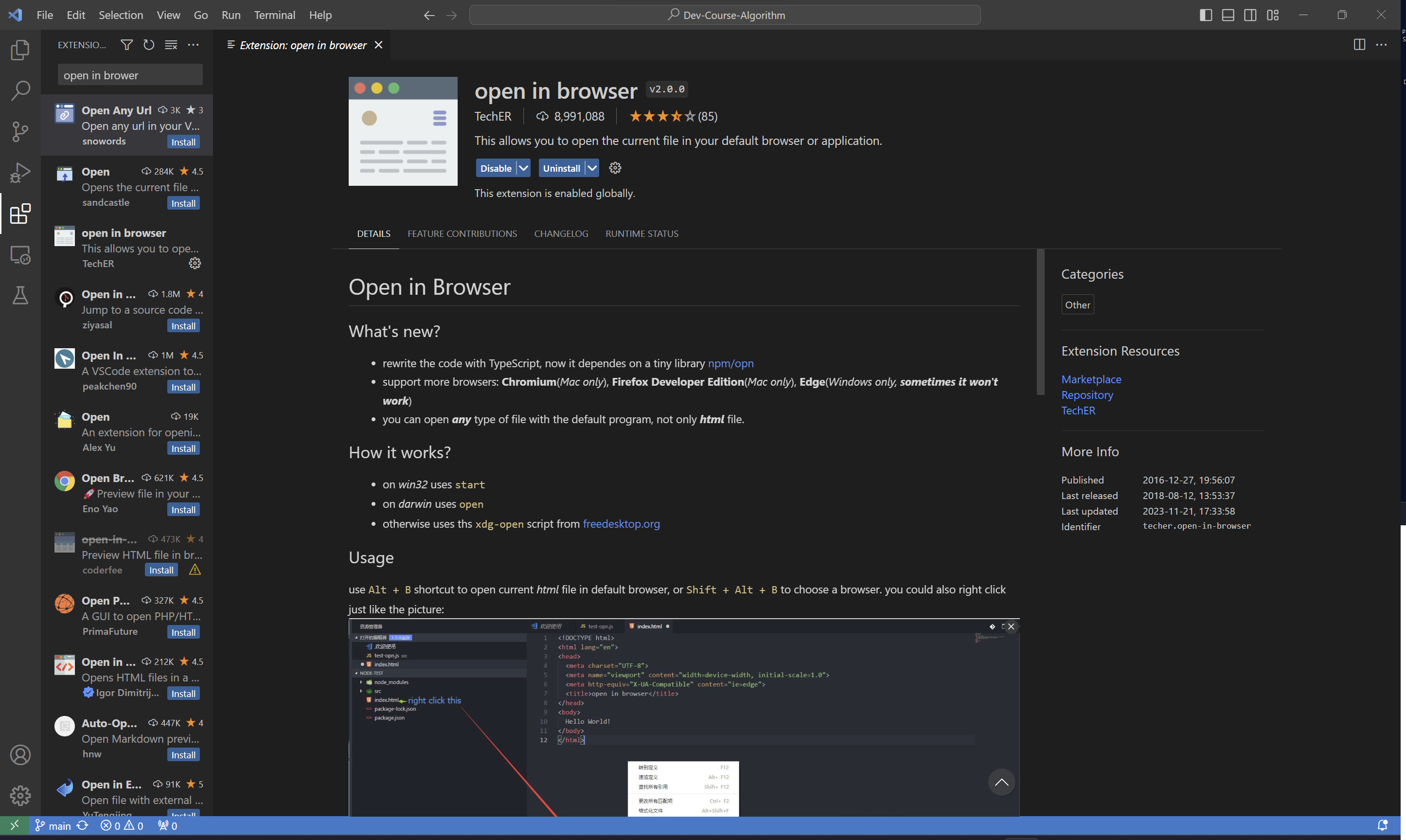
Task: Install the peakchen90 extension
Action: 183,387
